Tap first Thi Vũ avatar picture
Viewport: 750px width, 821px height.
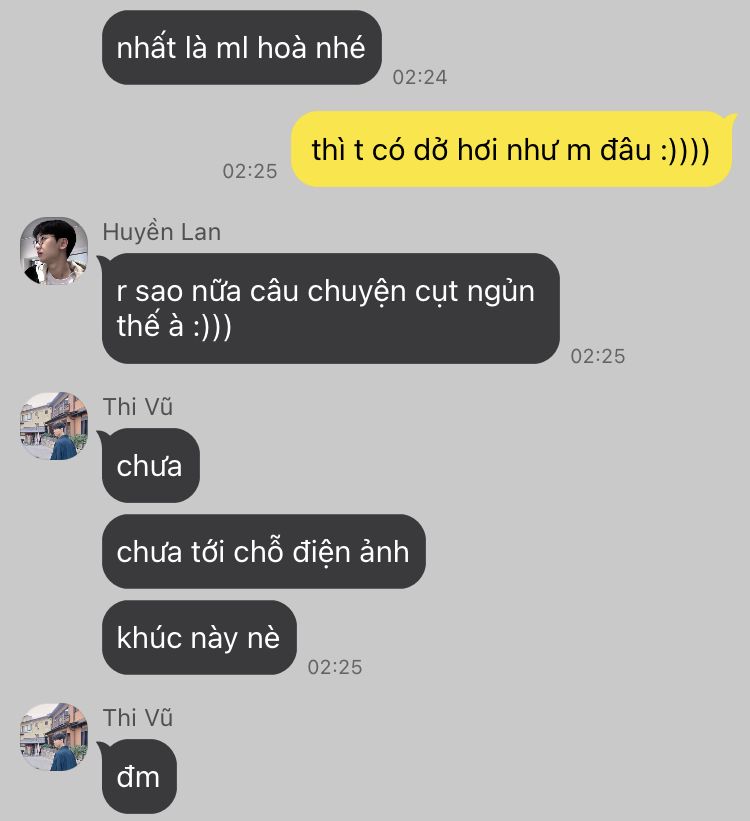click(54, 426)
